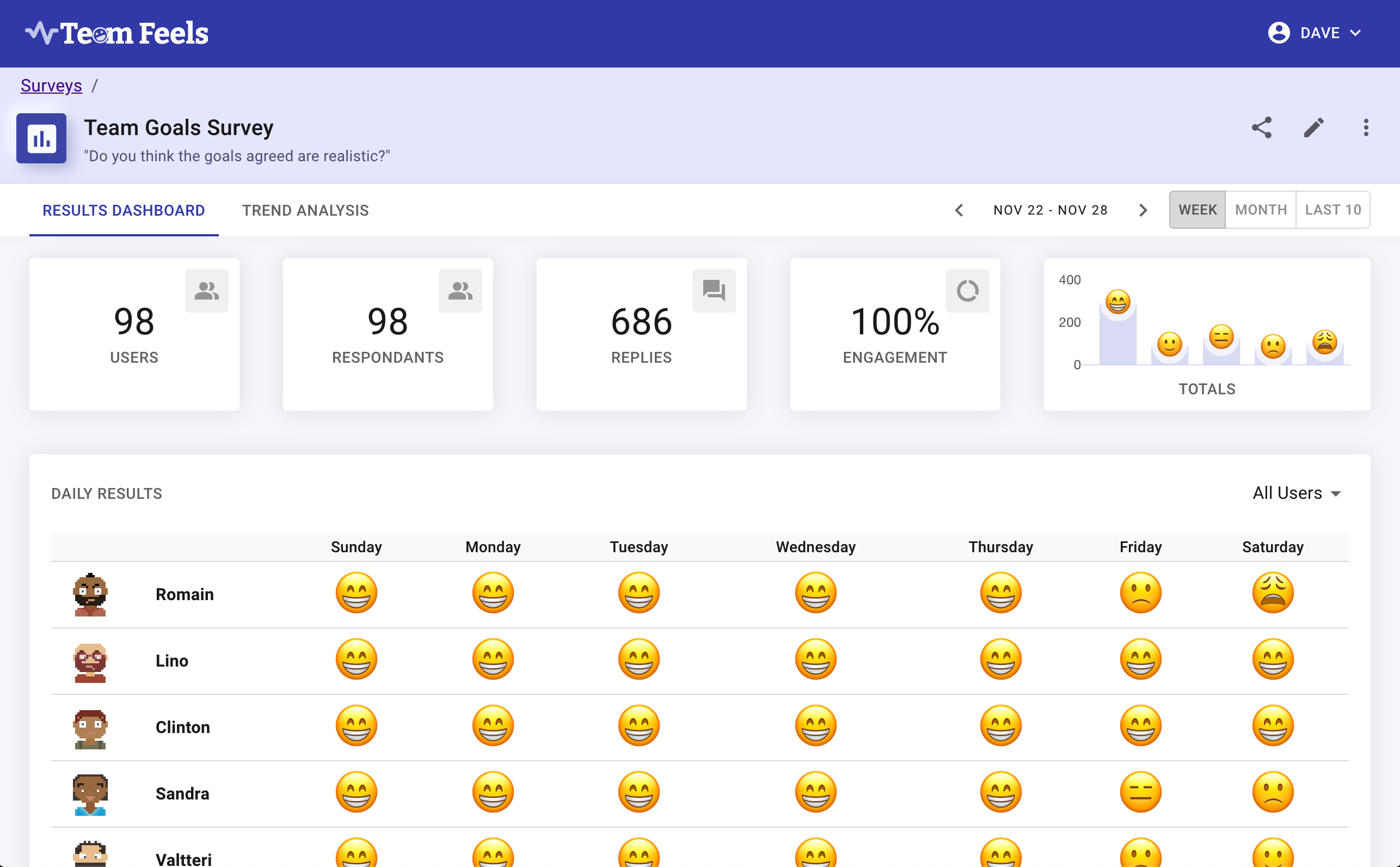Click the Respondants card people icon
The image size is (1400, 867).
459,290
